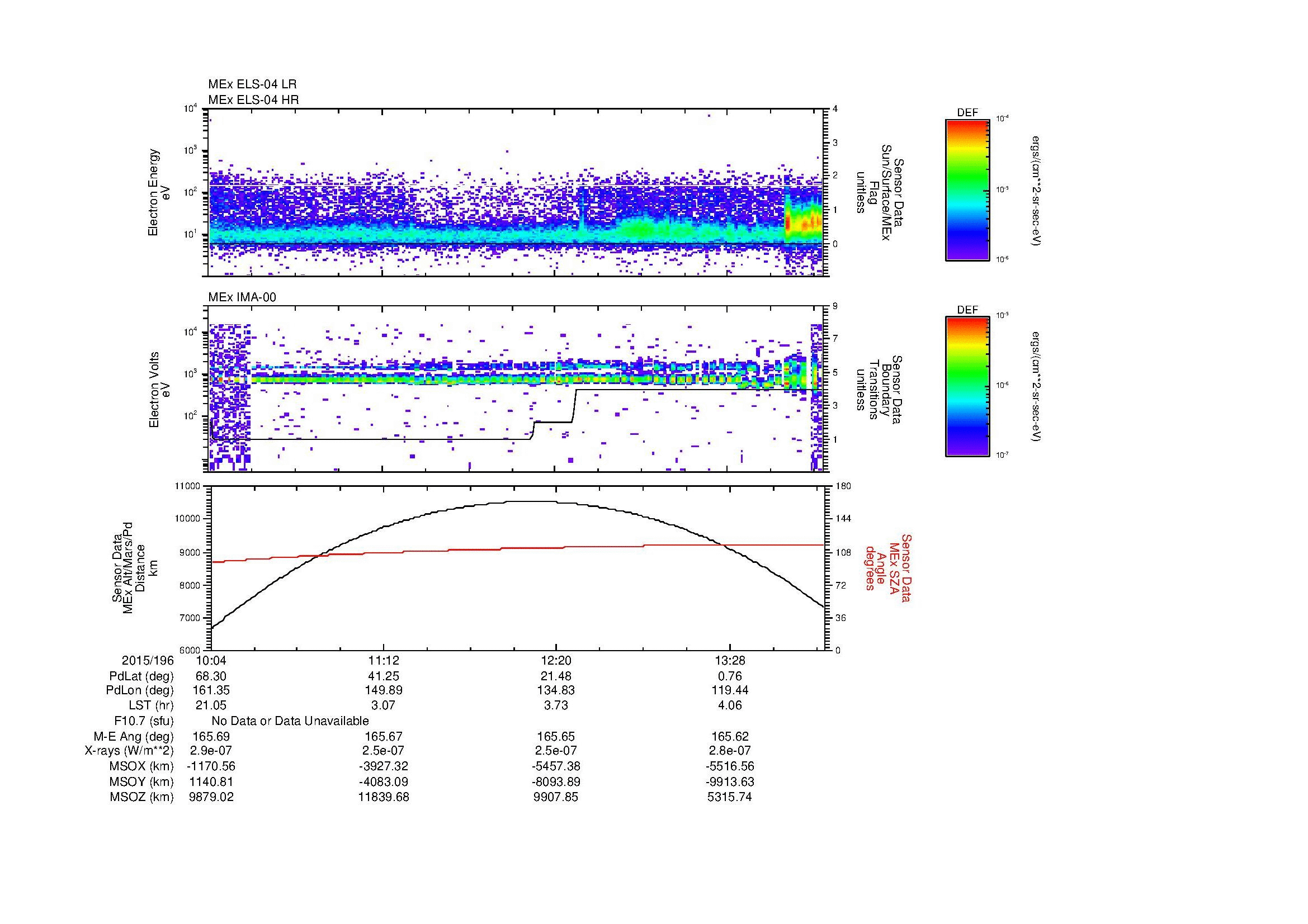Click the 'F10.7 (sfu)' row label
Viewport: 1308px width, 924px height.
(144, 721)
